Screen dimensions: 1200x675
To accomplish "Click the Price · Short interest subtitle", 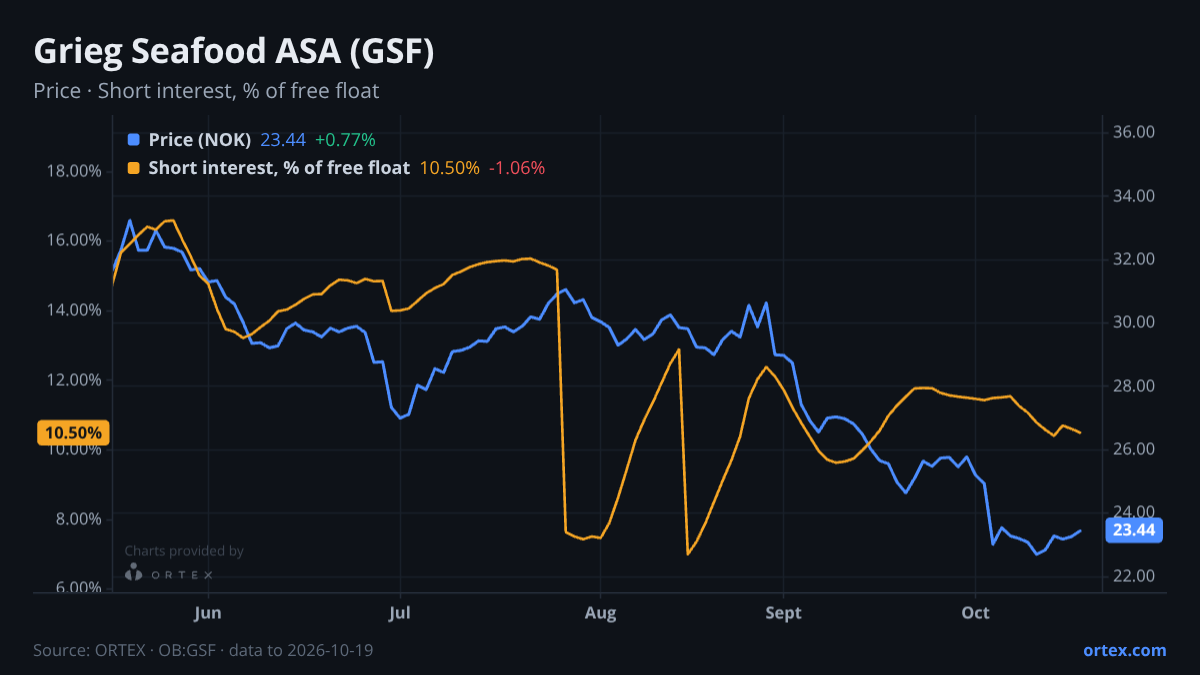I will [x=206, y=91].
